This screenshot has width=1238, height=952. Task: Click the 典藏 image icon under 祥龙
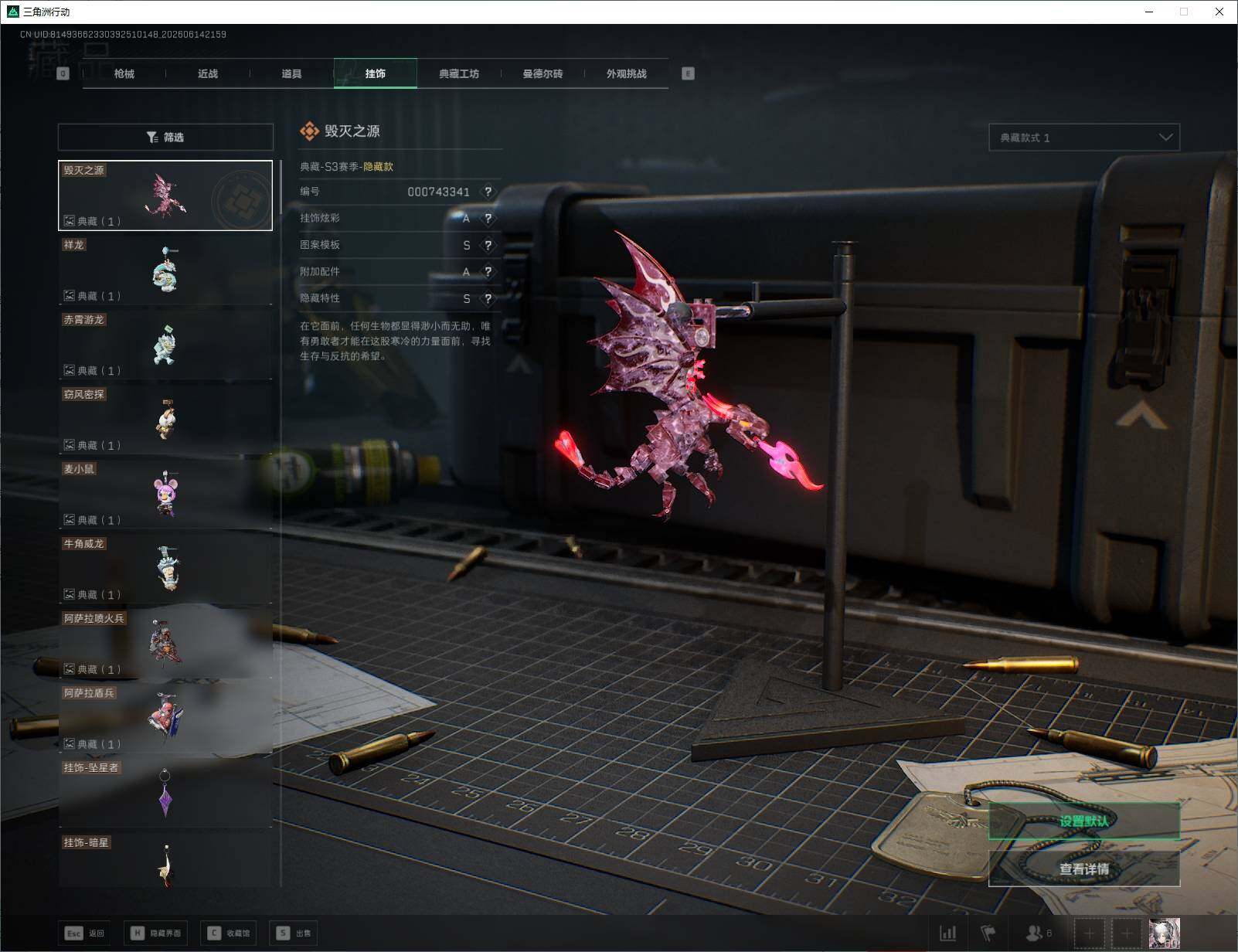pos(69,296)
